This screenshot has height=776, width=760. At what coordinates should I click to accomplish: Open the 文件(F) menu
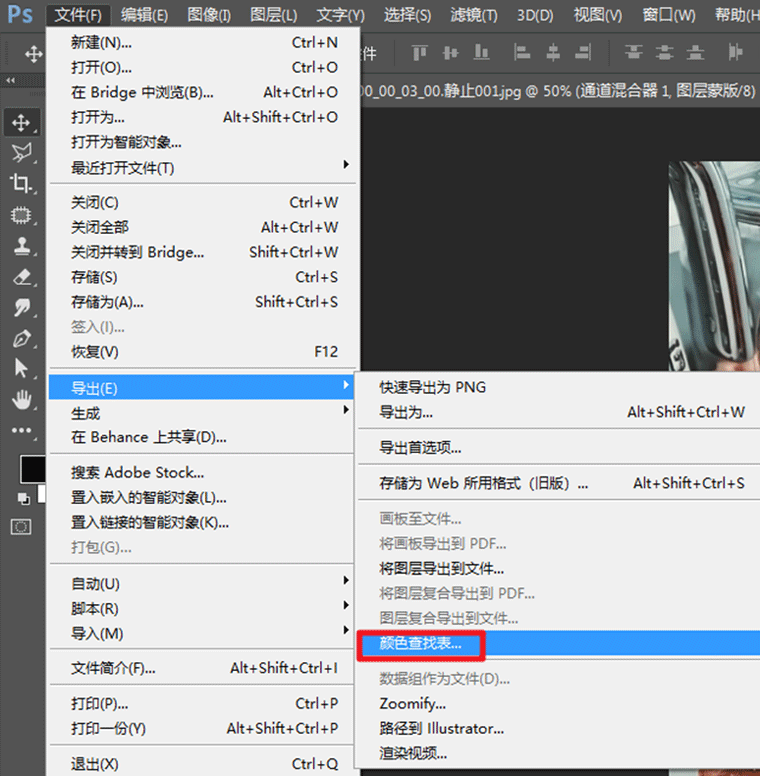pos(78,15)
